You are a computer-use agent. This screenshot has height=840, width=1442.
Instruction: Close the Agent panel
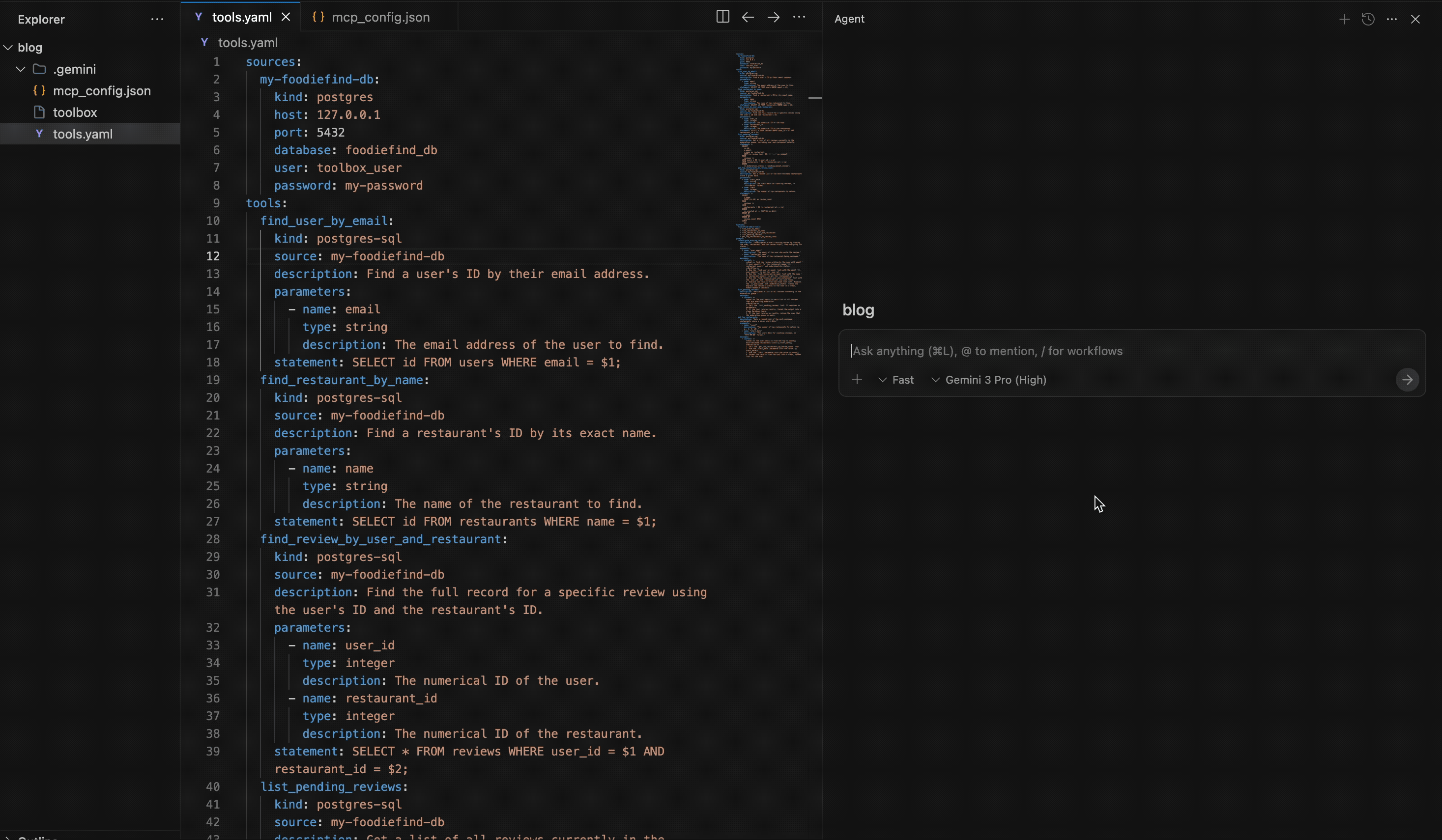(x=1415, y=19)
